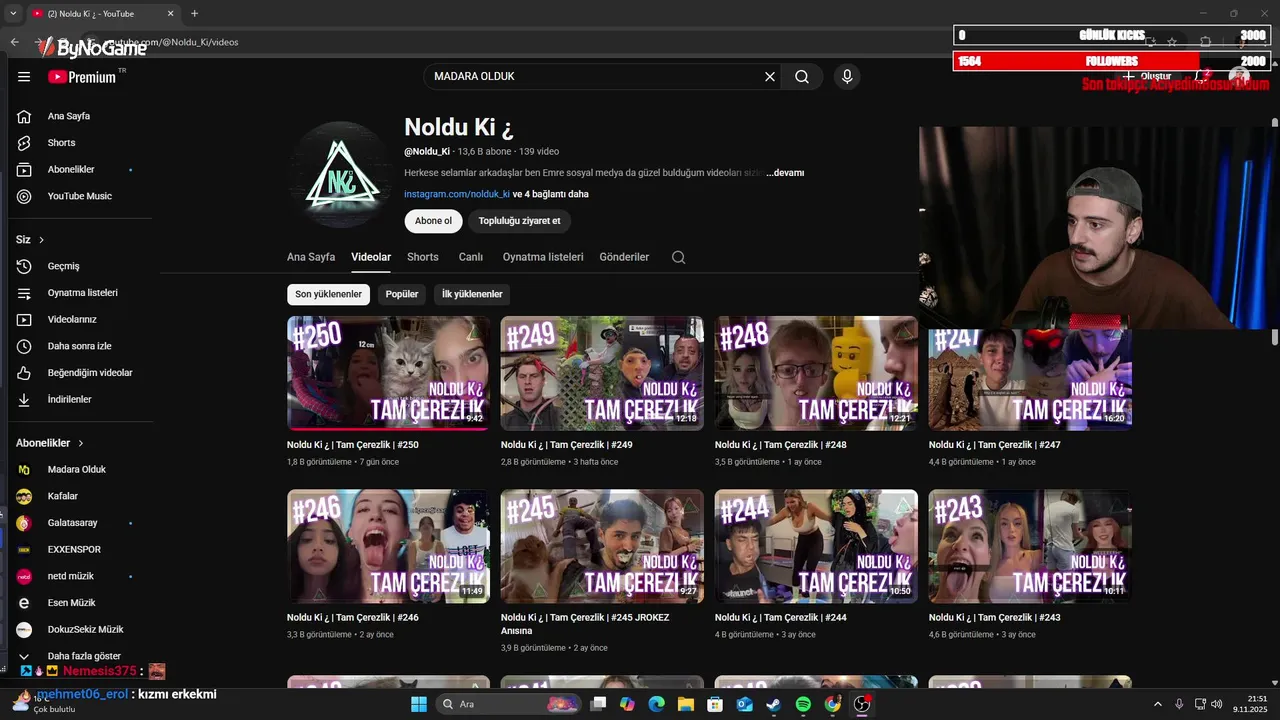Expand the channel description with ...devamı

(785, 173)
